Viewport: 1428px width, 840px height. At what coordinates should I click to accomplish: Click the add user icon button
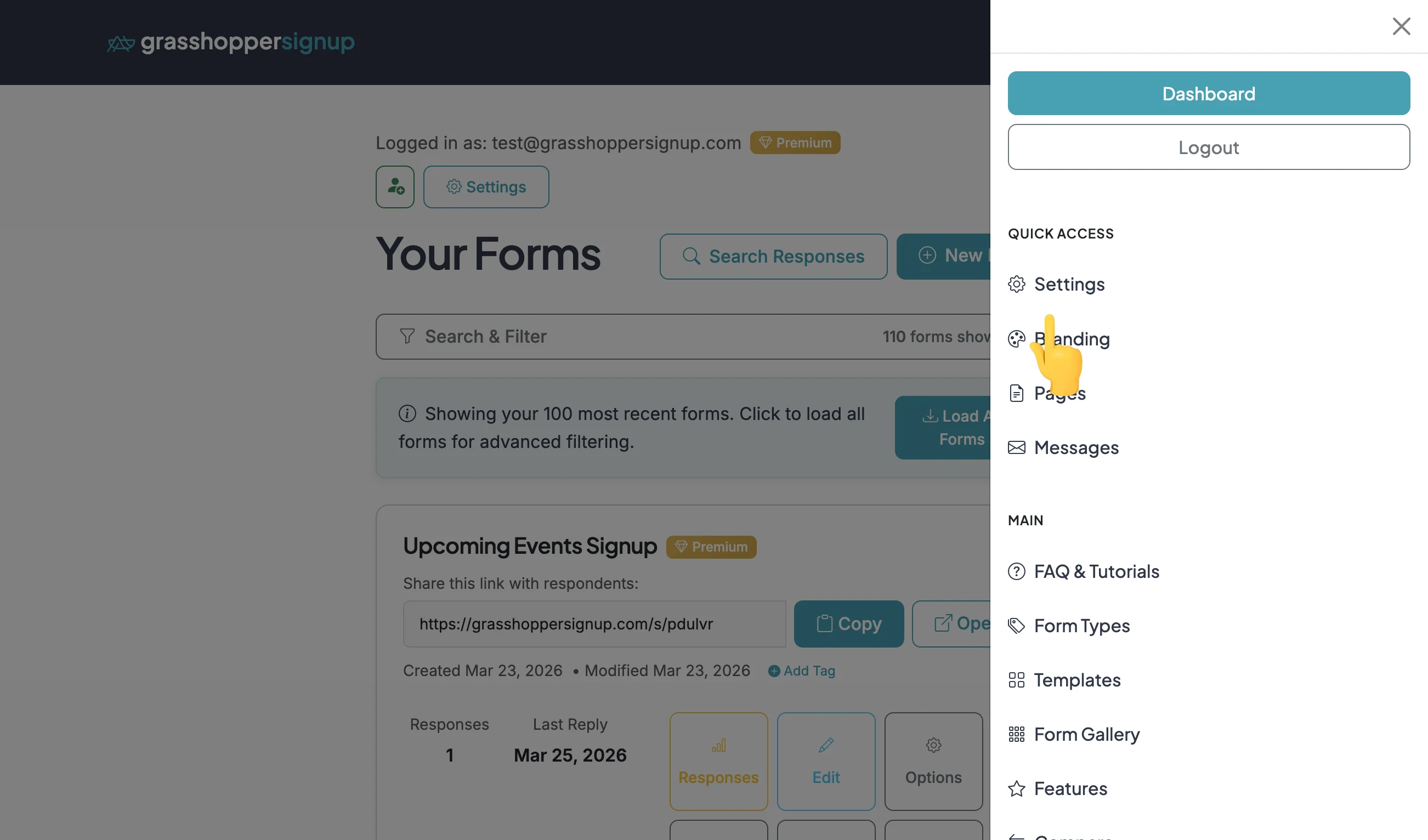395,187
